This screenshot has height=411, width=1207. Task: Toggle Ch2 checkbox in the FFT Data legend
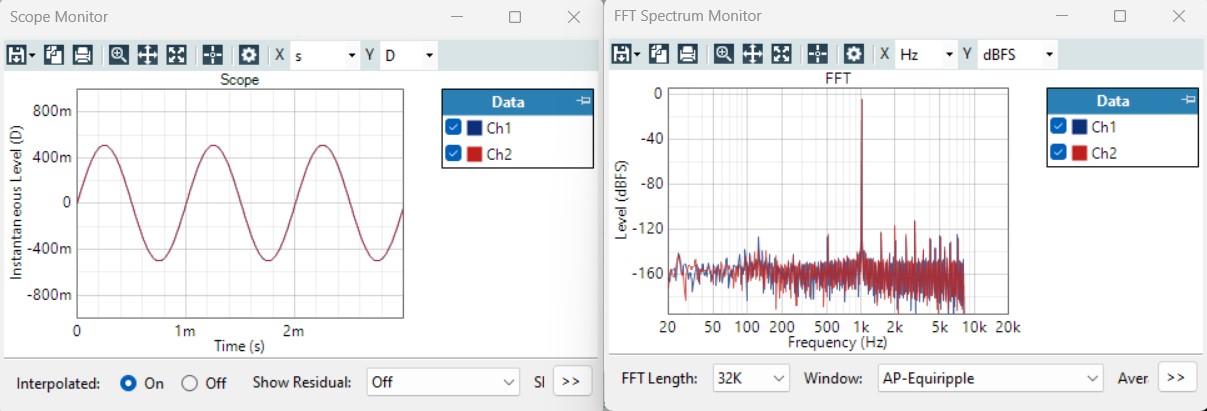[x=1058, y=153]
